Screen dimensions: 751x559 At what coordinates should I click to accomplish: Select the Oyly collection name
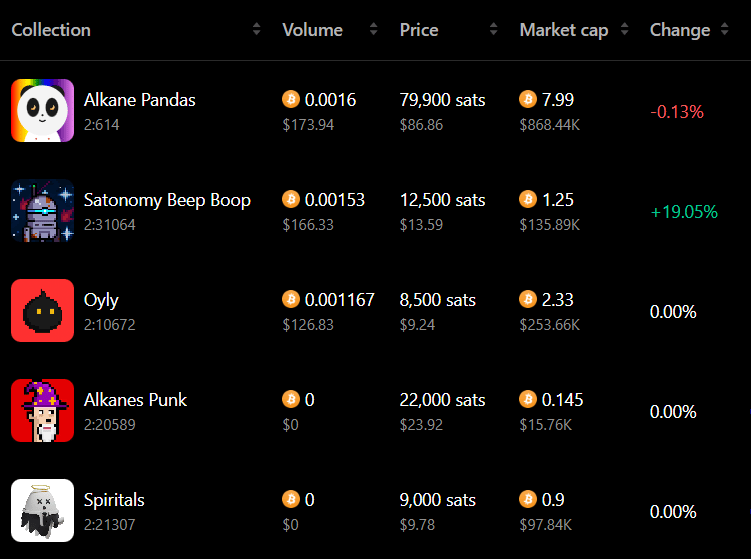(101, 301)
